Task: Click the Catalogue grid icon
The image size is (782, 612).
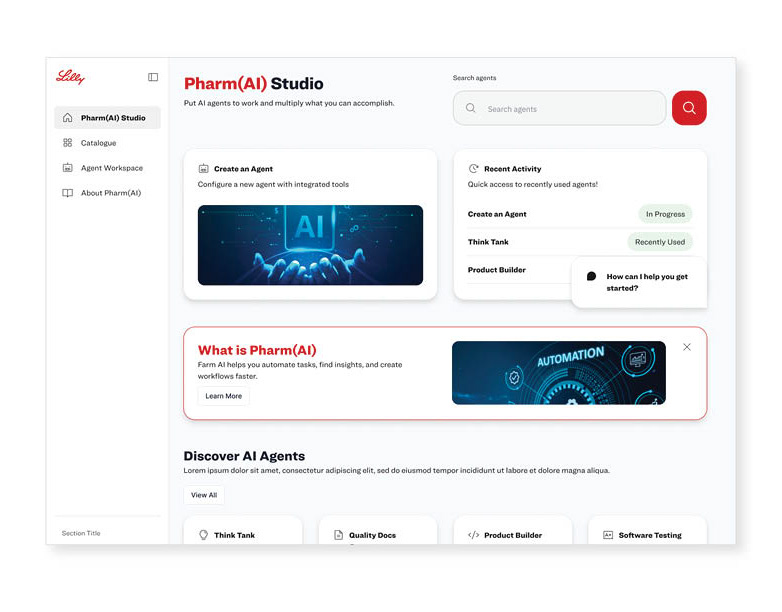Action: pos(67,143)
